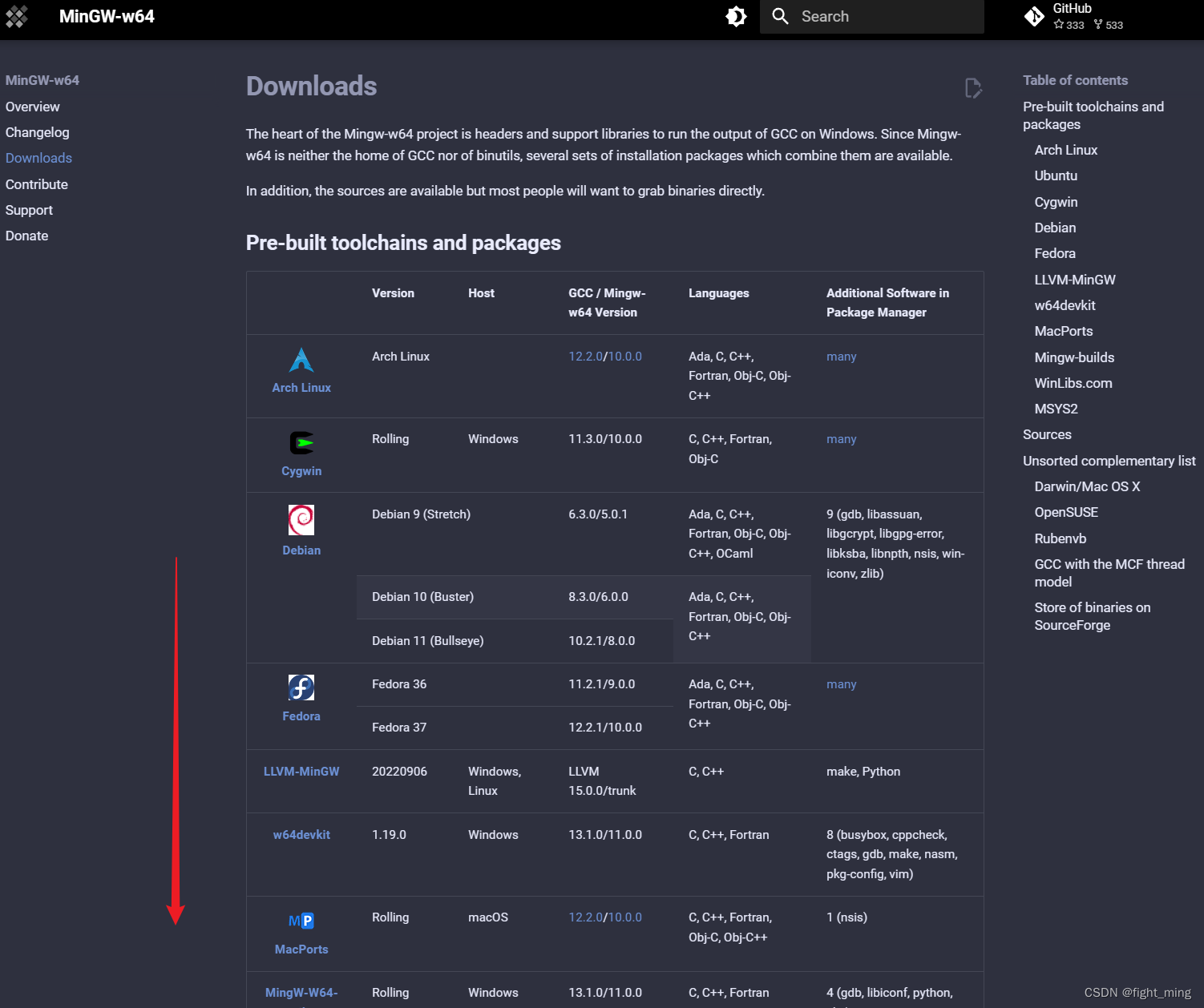Open the Arch Linux link in table

pyautogui.click(x=301, y=388)
